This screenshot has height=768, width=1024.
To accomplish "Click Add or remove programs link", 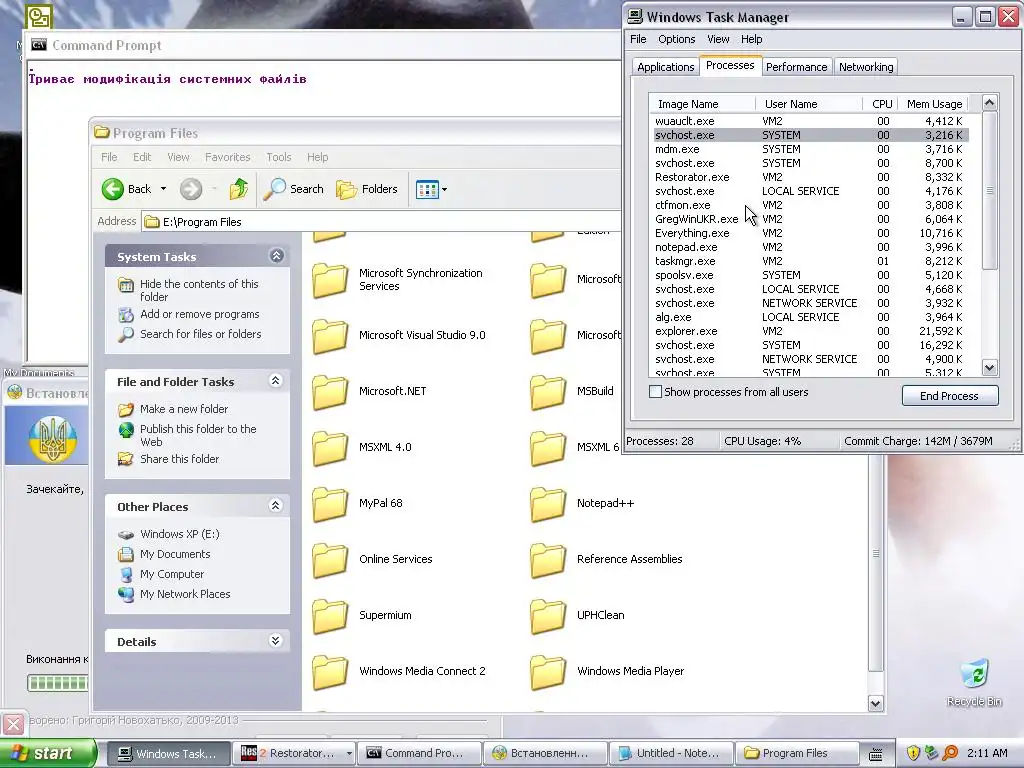I will pos(199,314).
